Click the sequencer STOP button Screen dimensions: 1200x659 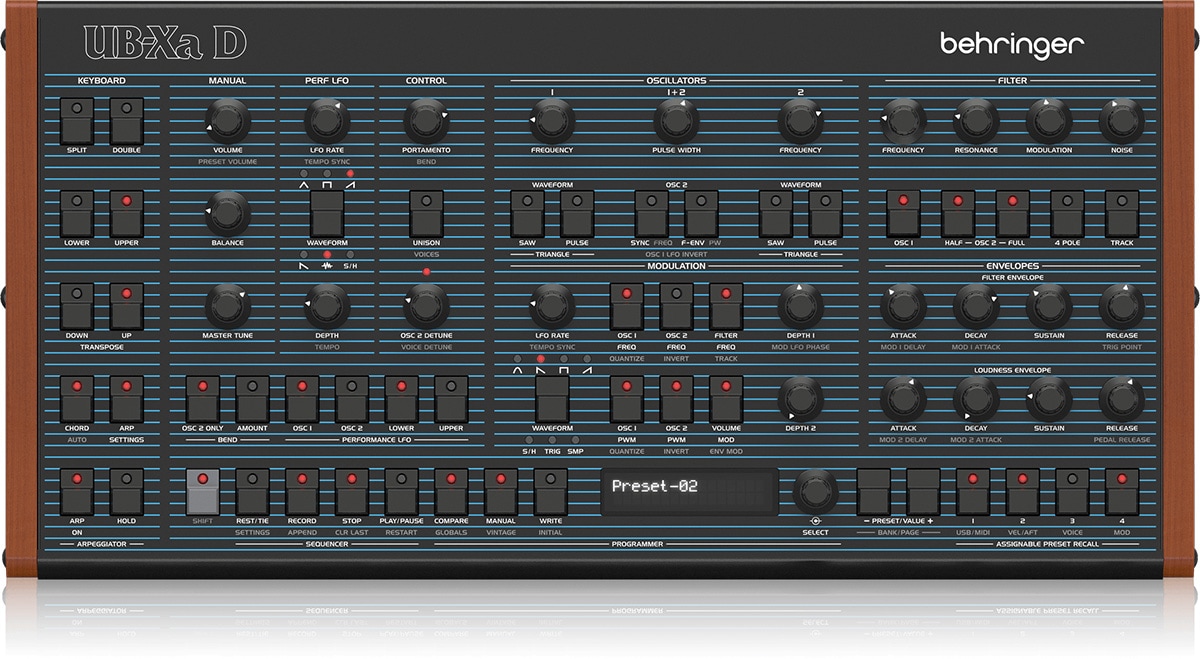tap(352, 491)
